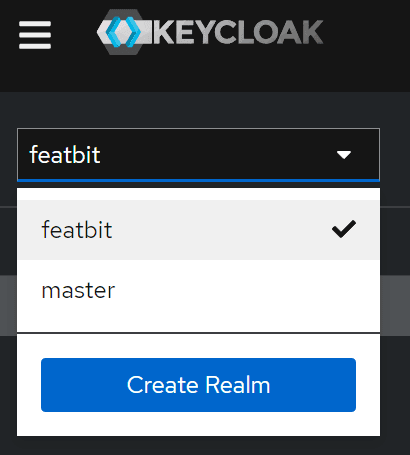410x455 pixels.
Task: Click the dark background below the realm panel
Action: pos(205,446)
